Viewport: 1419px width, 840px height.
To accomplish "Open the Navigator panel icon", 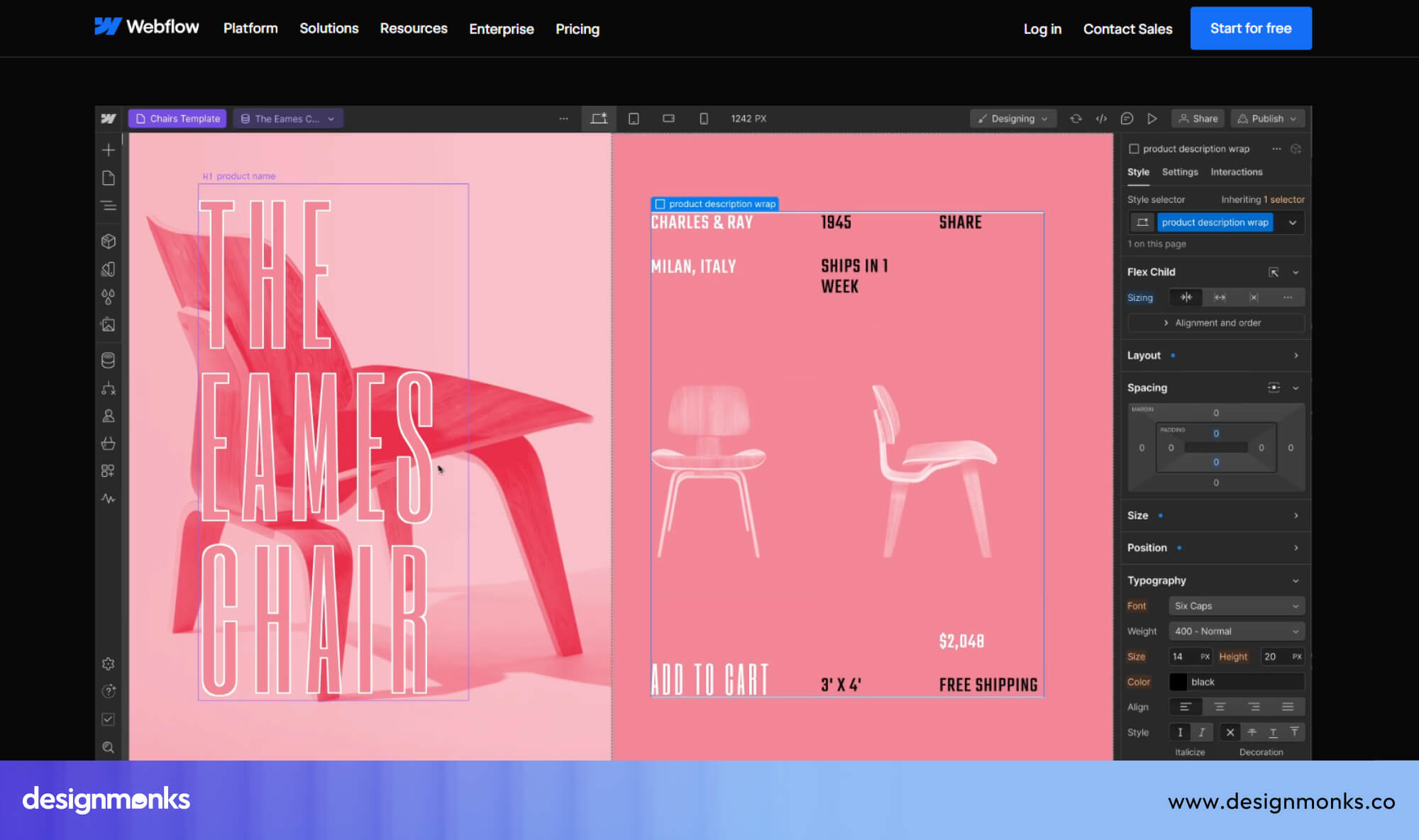I will pyautogui.click(x=109, y=206).
